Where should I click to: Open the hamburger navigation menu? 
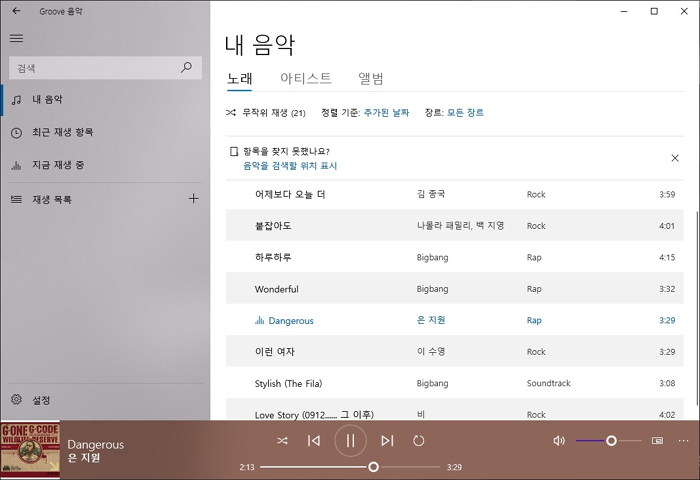coord(17,38)
